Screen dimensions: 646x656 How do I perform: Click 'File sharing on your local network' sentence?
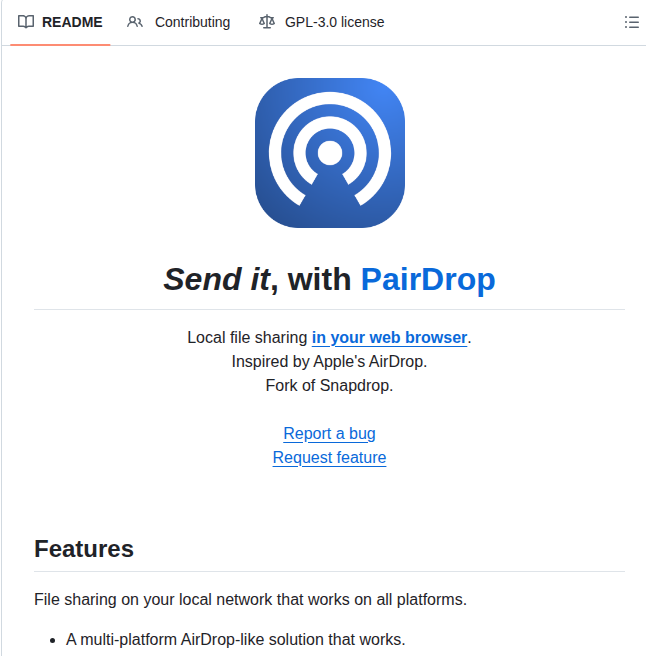point(250,600)
